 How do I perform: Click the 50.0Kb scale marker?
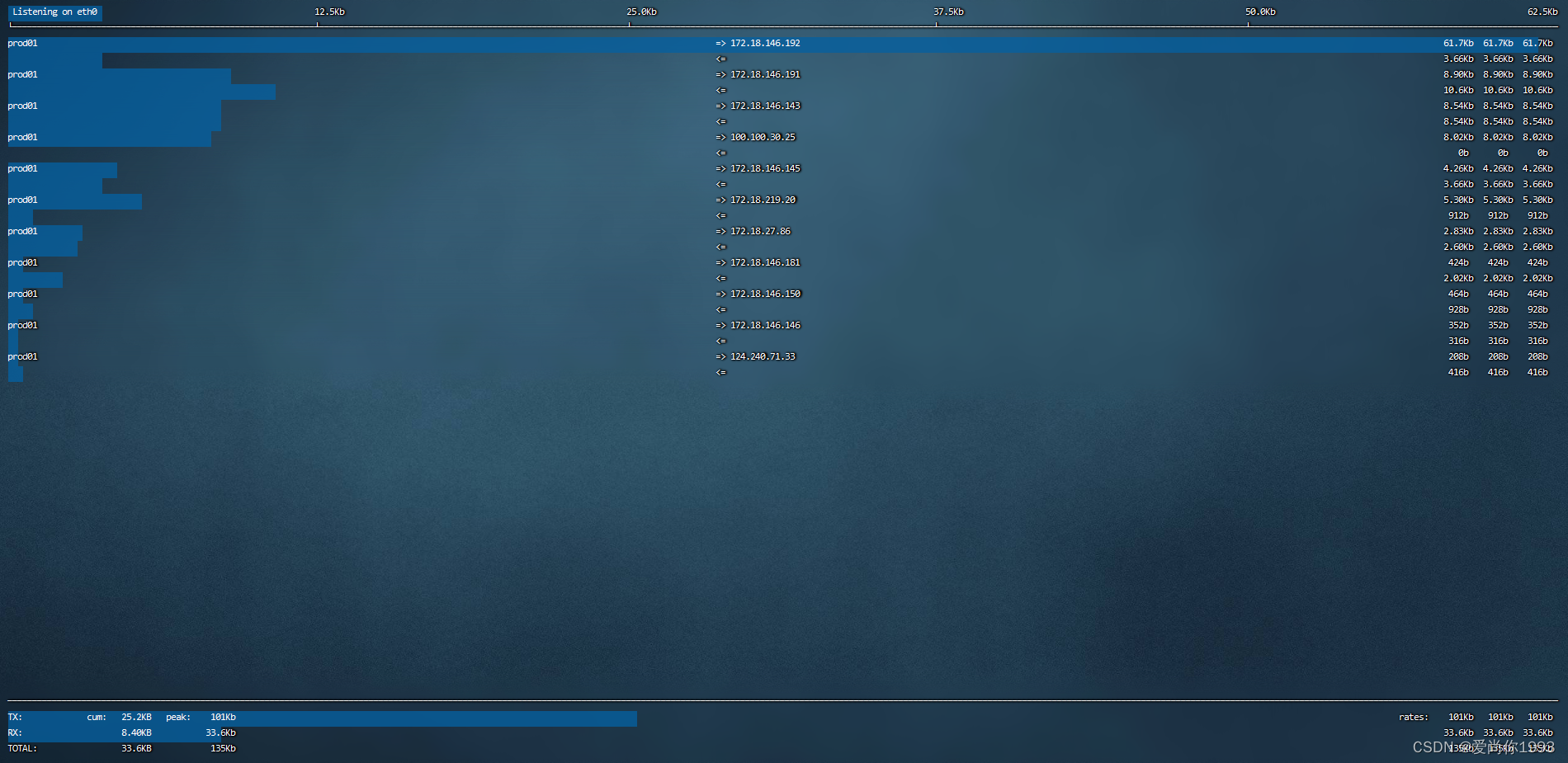coord(1260,12)
